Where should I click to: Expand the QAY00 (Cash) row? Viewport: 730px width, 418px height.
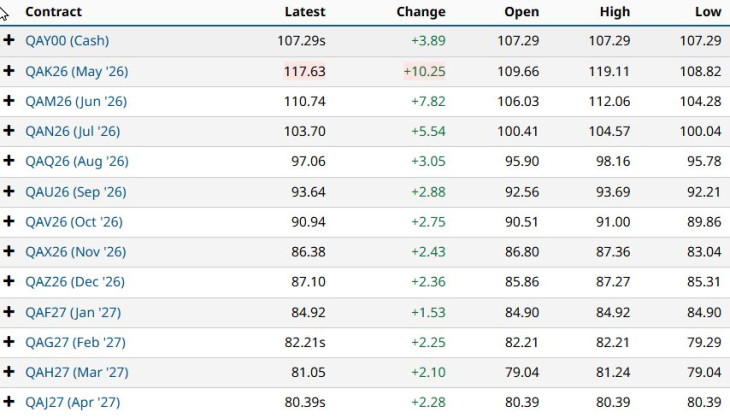click(9, 41)
